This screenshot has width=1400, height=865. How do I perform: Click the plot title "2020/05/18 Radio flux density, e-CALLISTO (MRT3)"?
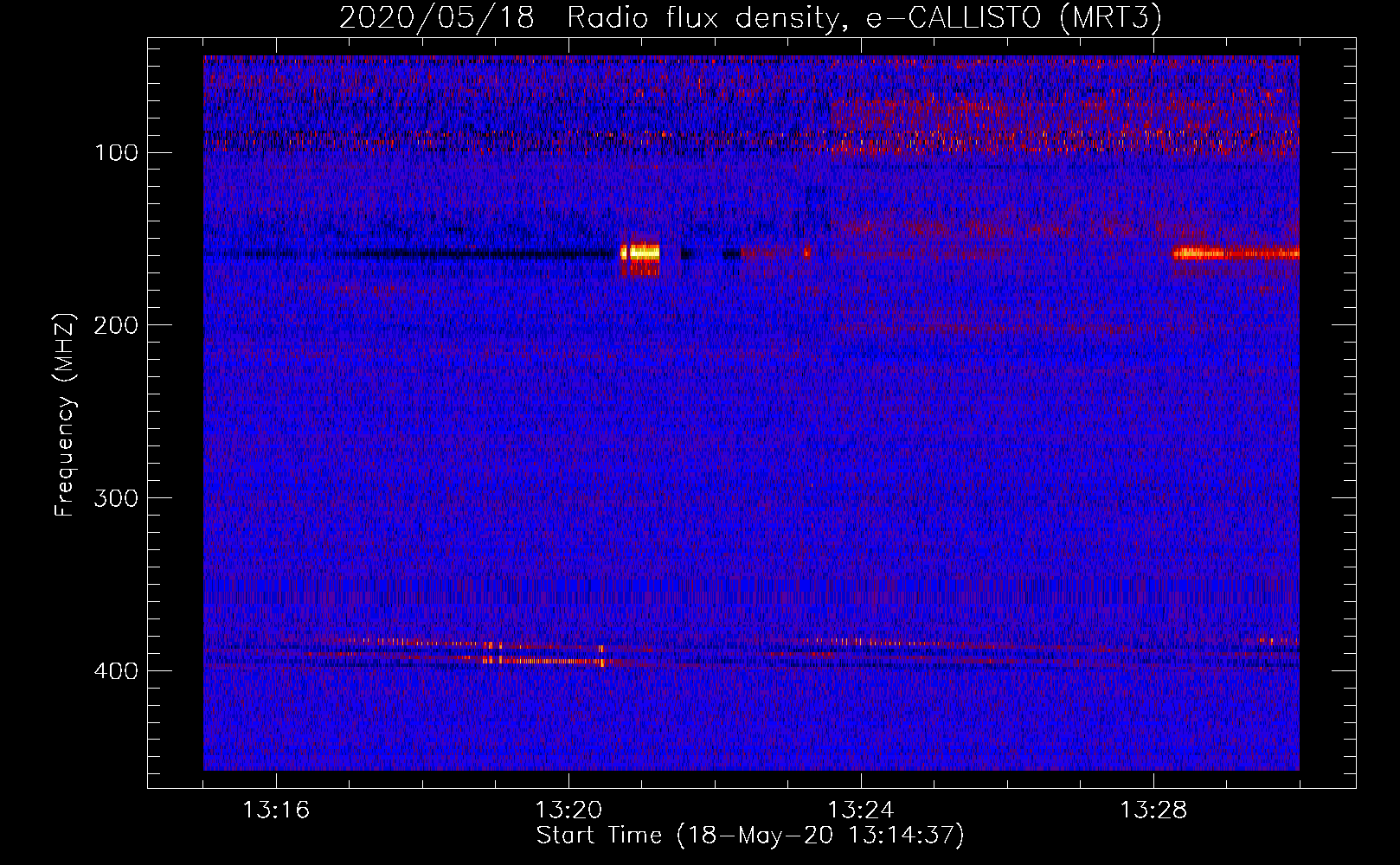(750, 17)
